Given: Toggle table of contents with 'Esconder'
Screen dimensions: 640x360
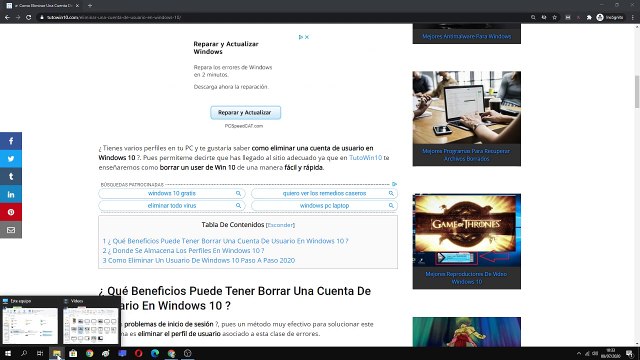Looking at the screenshot, I should pos(280,225).
